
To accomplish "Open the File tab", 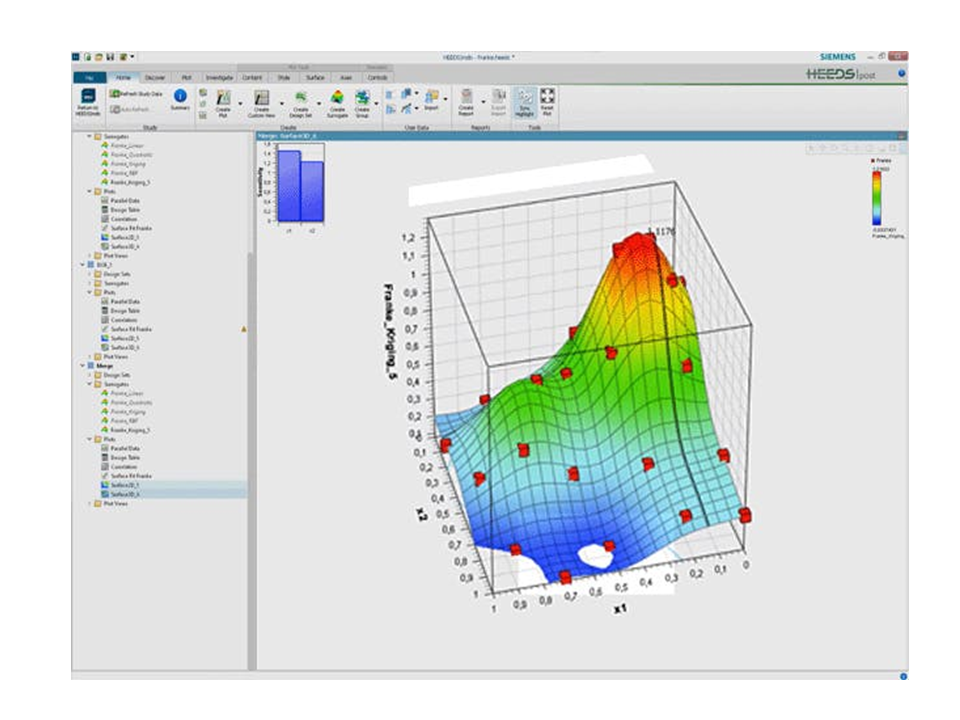I will coord(90,78).
